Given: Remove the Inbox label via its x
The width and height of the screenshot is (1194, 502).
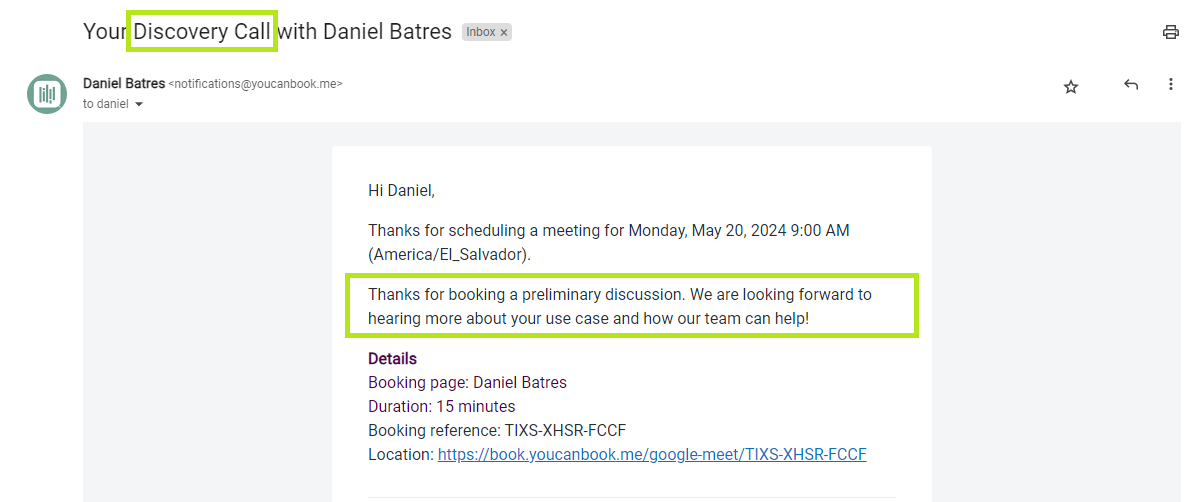Looking at the screenshot, I should (504, 33).
